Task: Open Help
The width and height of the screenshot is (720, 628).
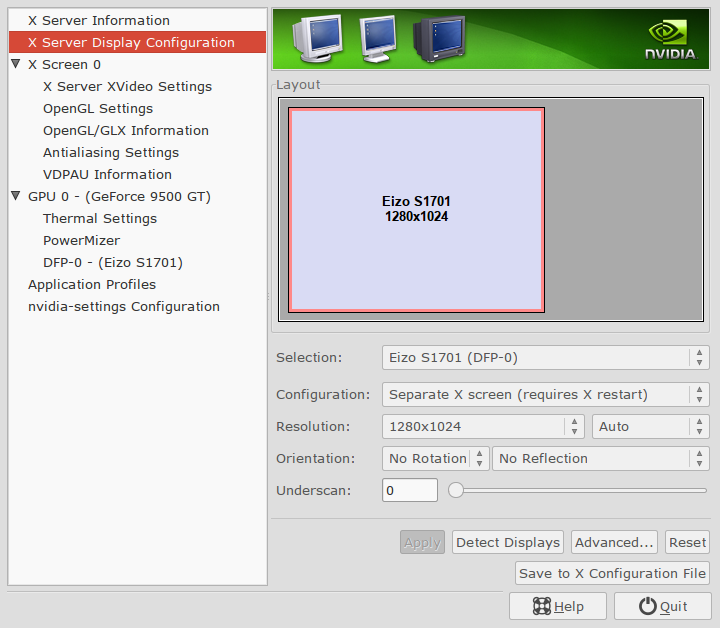Action: [558, 606]
